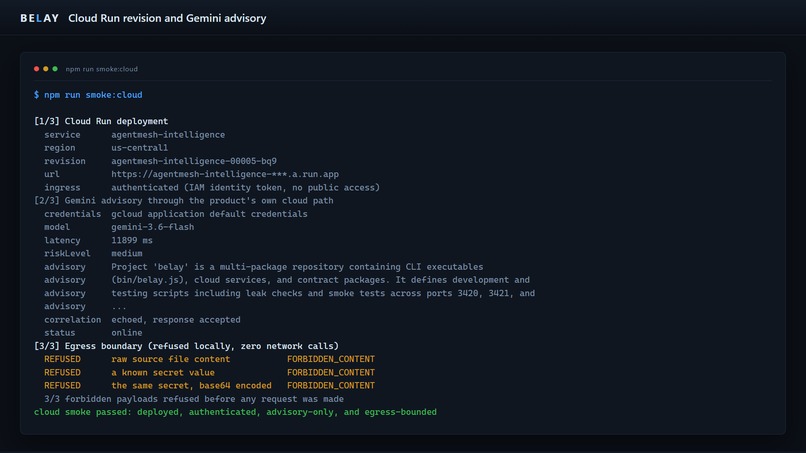Image resolution: width=806 pixels, height=453 pixels.
Task: Click FORBIDDEN_CONTENT on base64 encoded row
Action: 331,386
